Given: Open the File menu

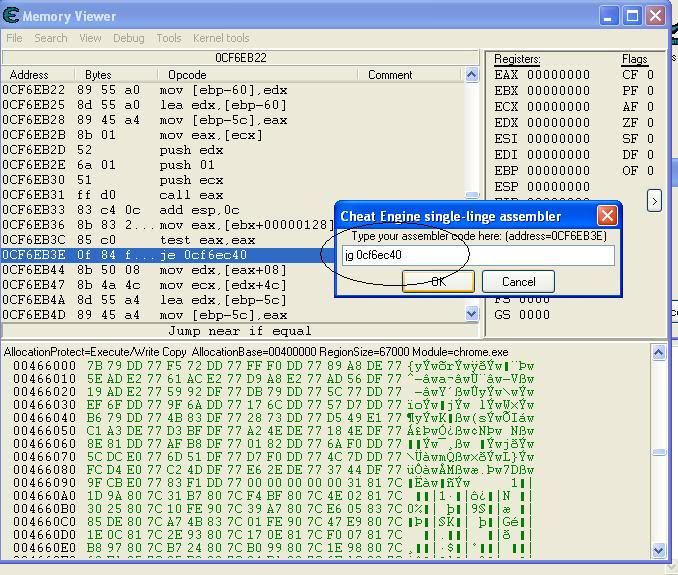Looking at the screenshot, I should [14, 38].
